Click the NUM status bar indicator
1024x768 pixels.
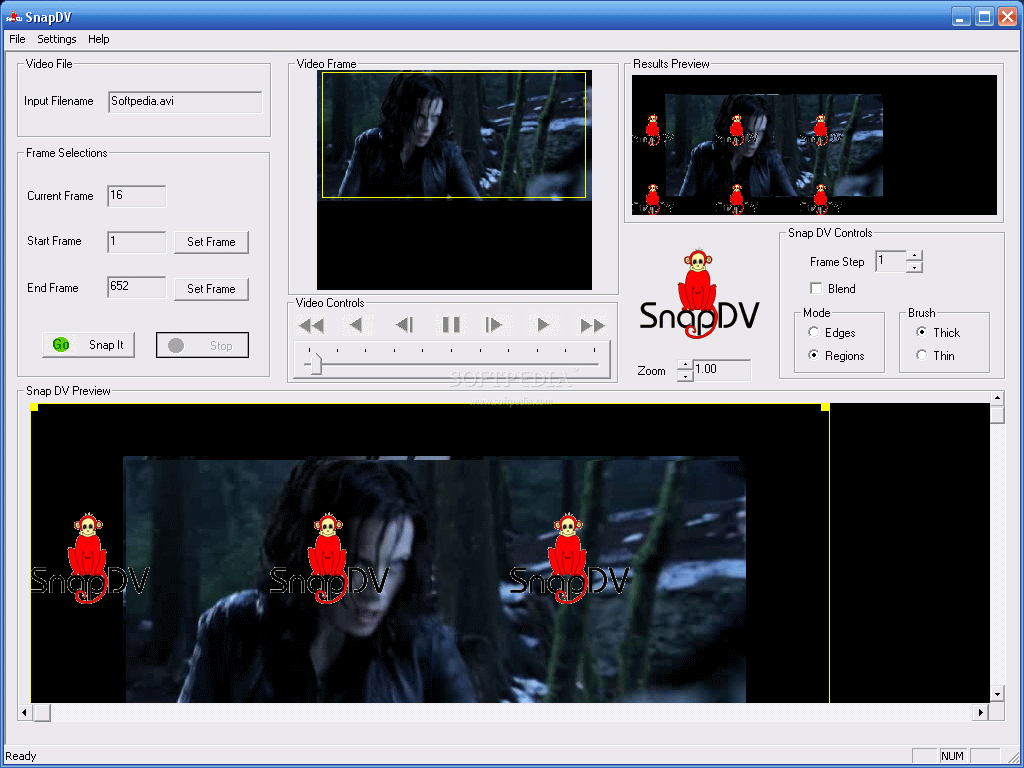[952, 756]
